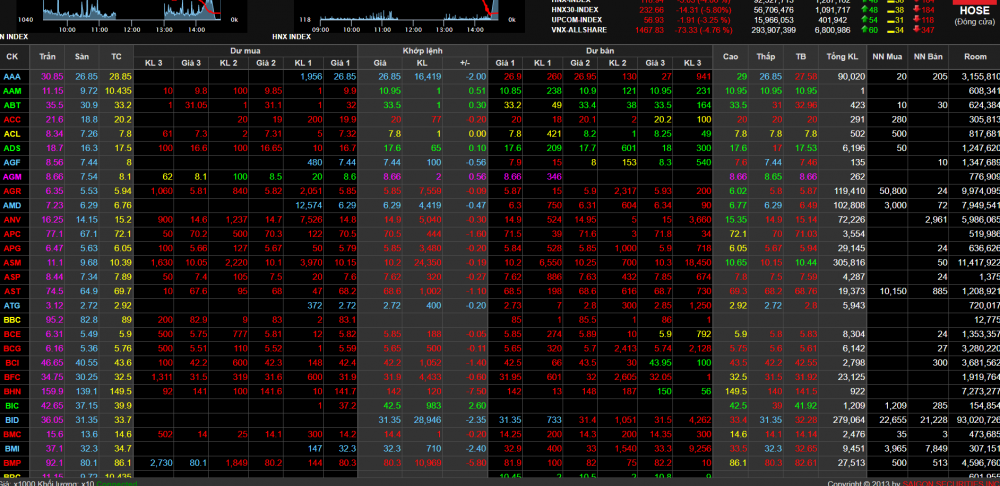Image resolution: width=1000 pixels, height=486 pixels.
Task: Click the Tổng KL column header
Action: pos(843,57)
